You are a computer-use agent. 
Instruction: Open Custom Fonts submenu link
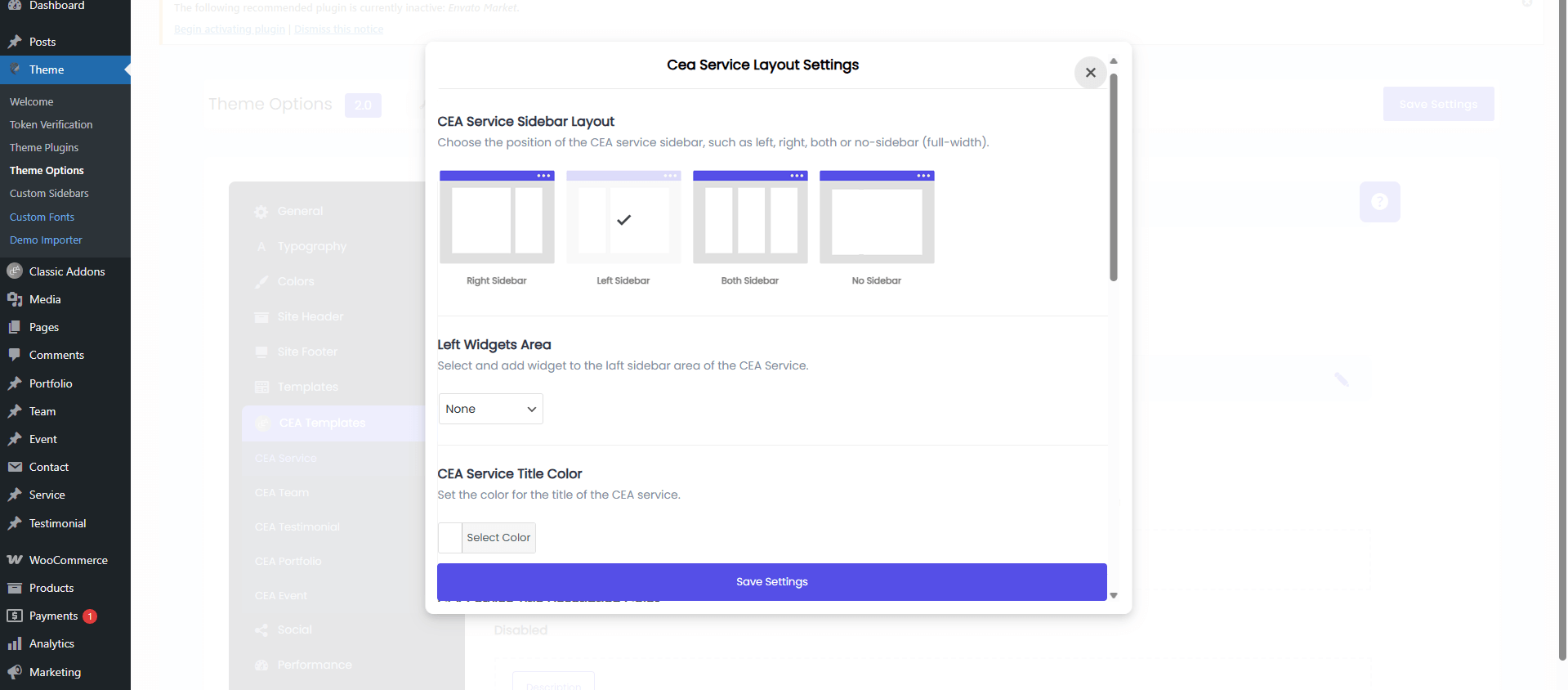[x=42, y=217]
